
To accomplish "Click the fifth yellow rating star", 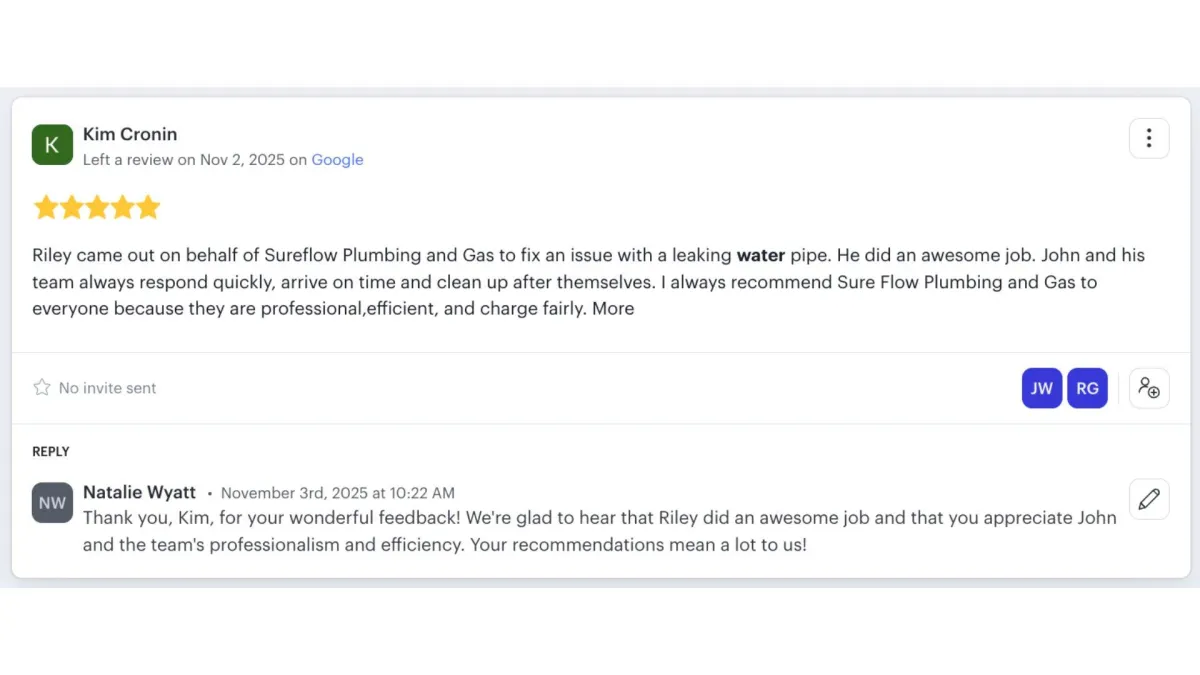I will 148,208.
